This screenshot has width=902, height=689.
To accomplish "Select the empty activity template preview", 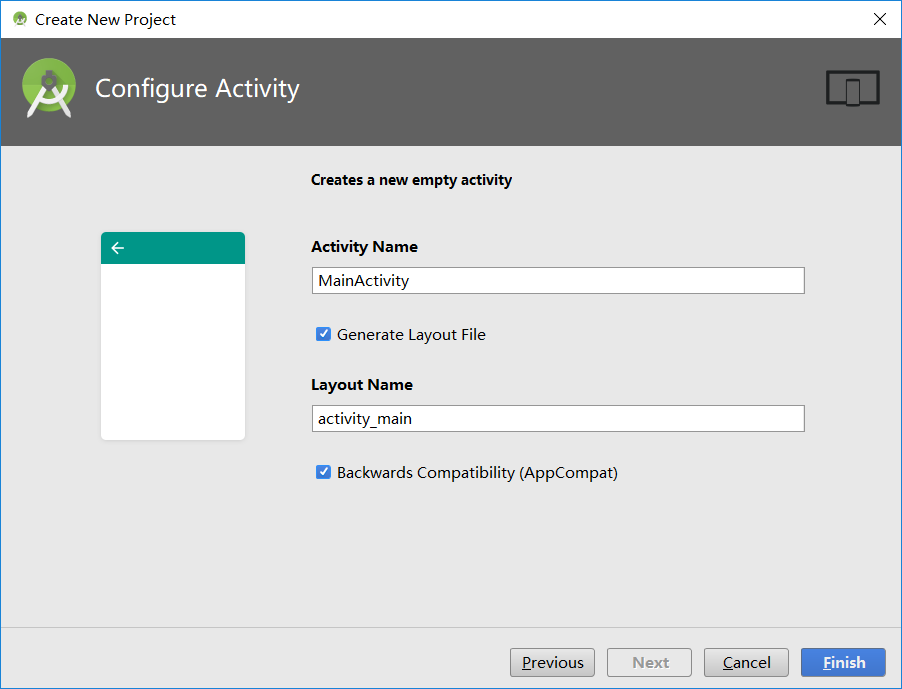I will pyautogui.click(x=172, y=335).
